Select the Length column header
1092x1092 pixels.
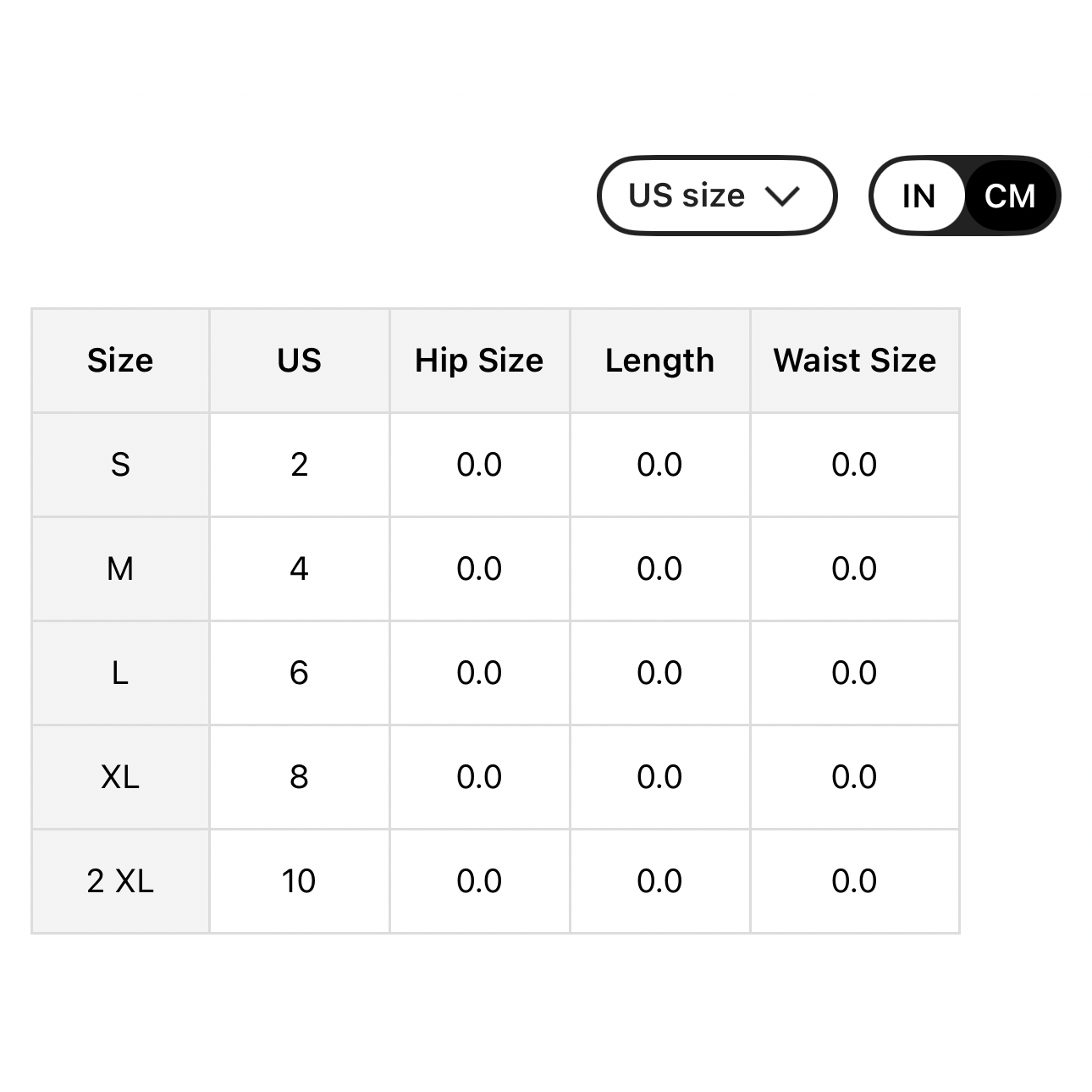pos(659,361)
